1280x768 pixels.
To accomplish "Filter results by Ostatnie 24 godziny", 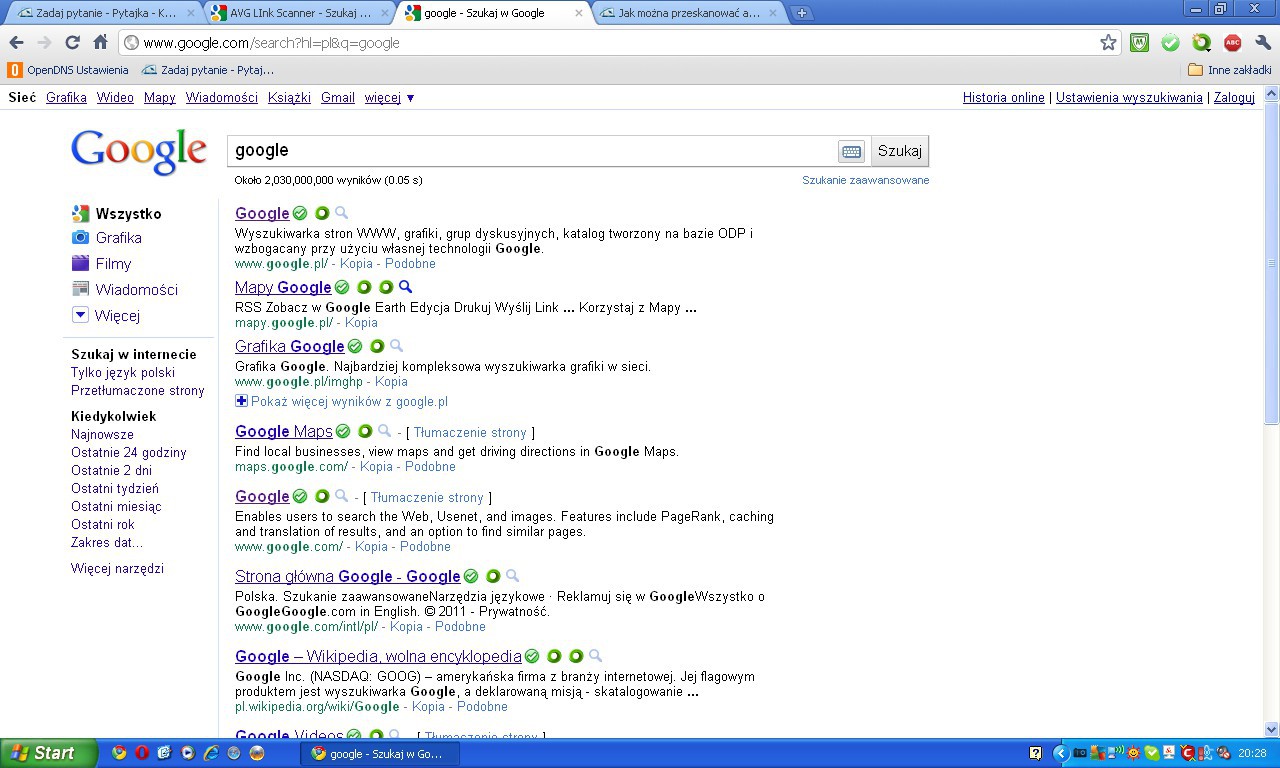I will click(129, 453).
